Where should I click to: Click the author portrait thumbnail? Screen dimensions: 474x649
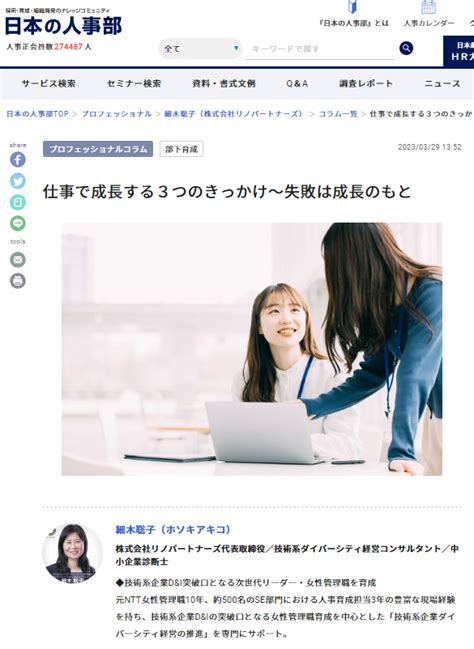tap(72, 553)
